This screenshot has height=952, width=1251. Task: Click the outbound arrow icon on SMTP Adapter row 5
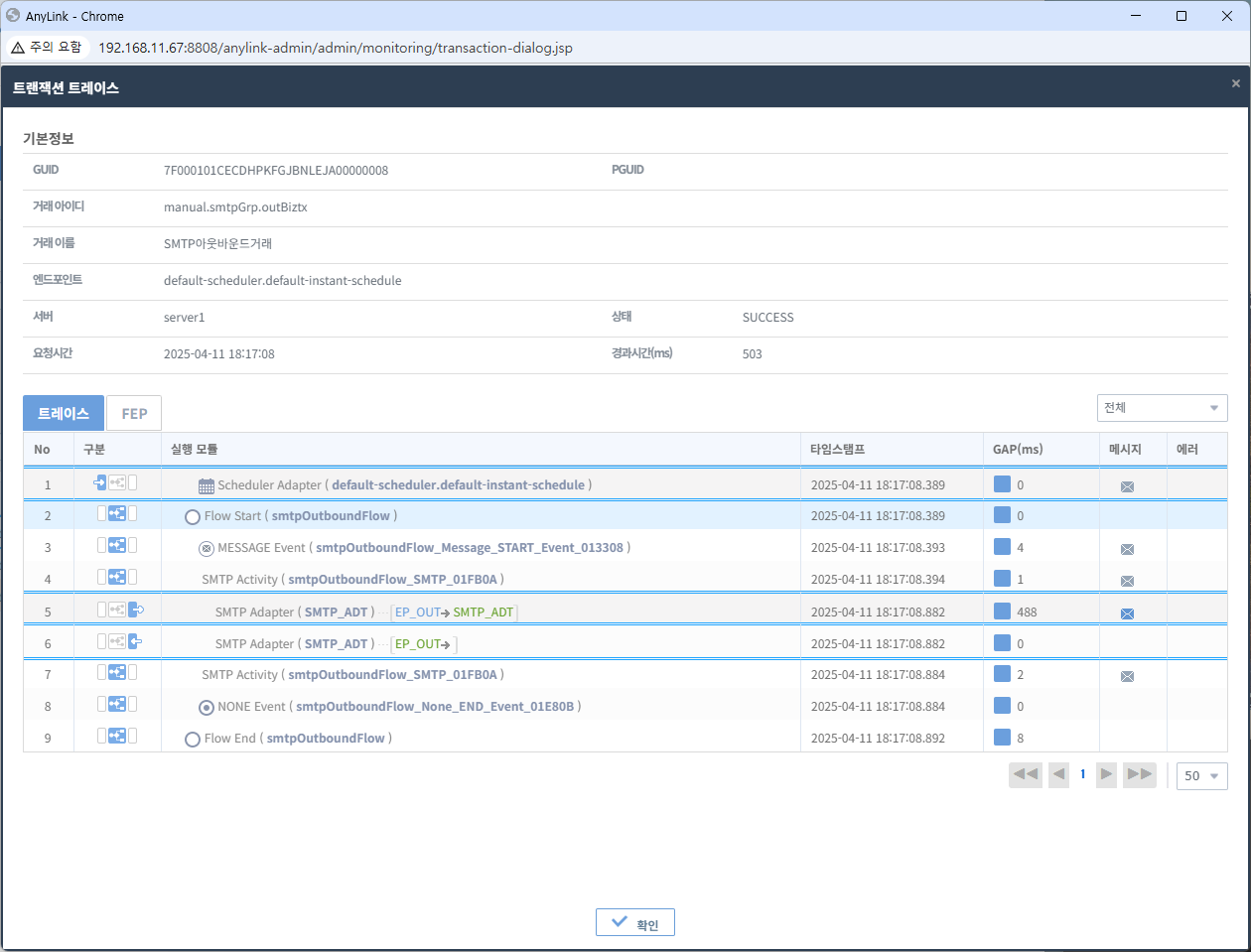[137, 609]
